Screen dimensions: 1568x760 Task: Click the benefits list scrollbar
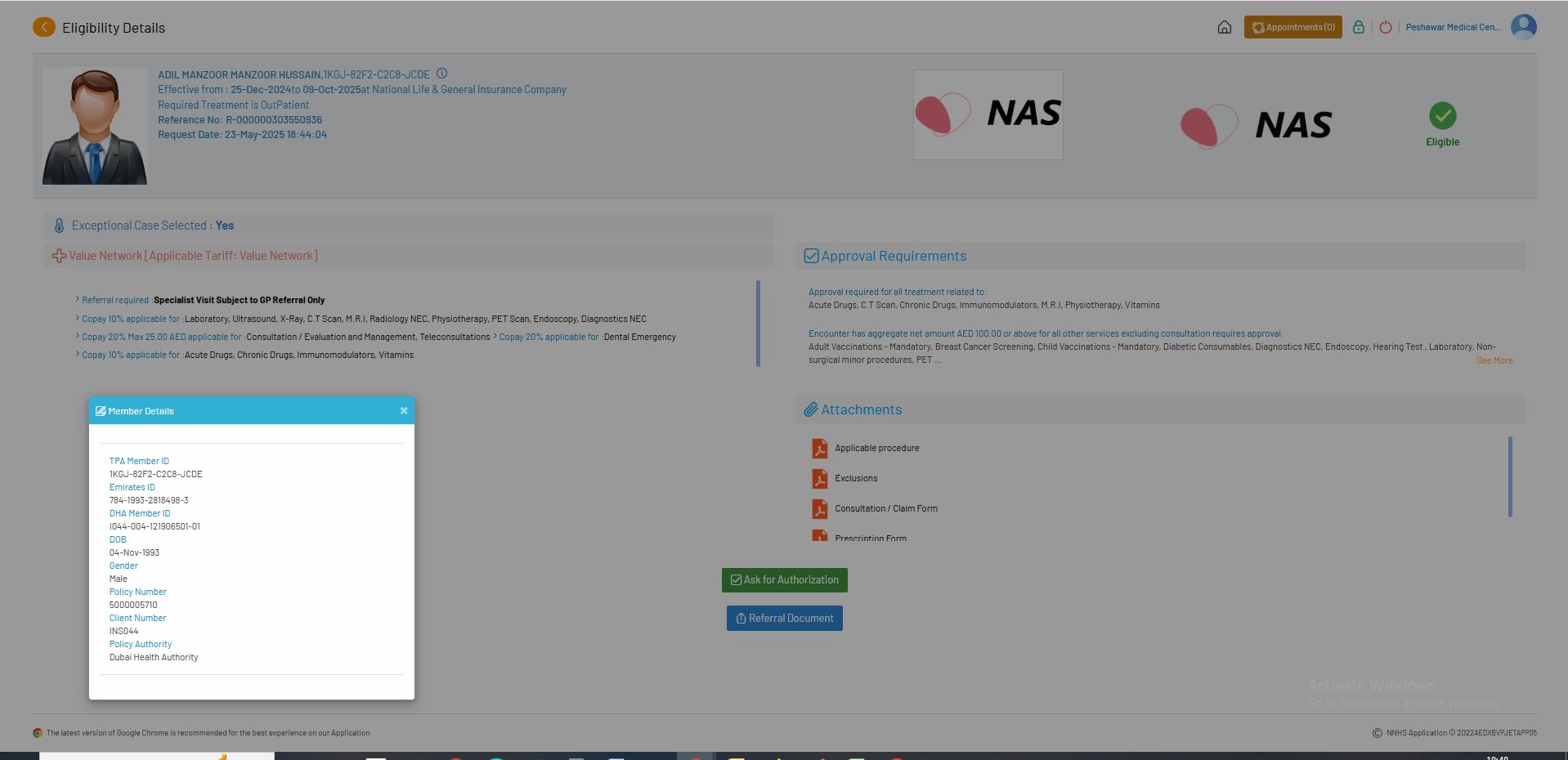coord(758,324)
